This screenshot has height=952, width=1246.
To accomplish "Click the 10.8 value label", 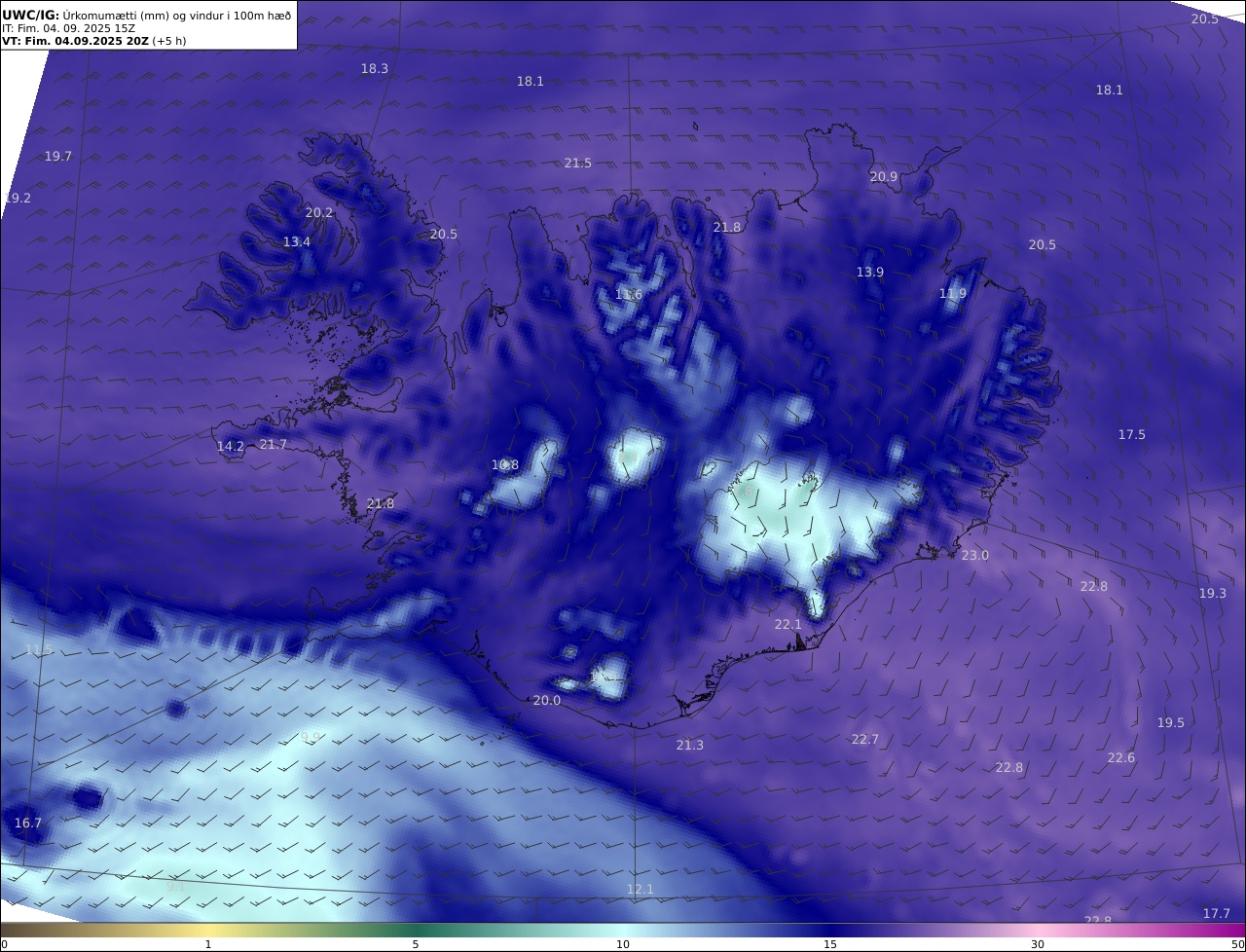I will [505, 465].
